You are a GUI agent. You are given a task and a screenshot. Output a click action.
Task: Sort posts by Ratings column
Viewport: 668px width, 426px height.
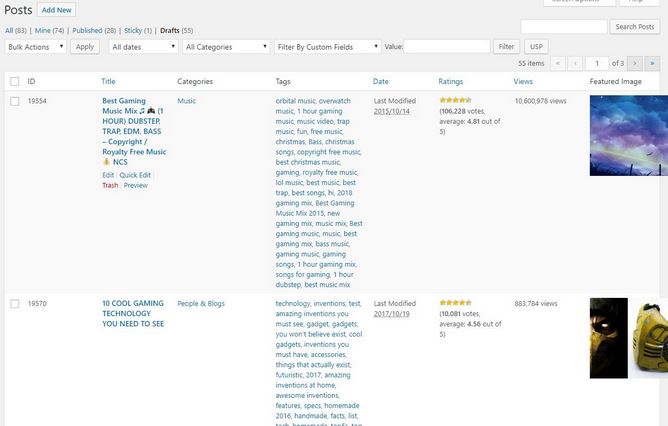450,81
